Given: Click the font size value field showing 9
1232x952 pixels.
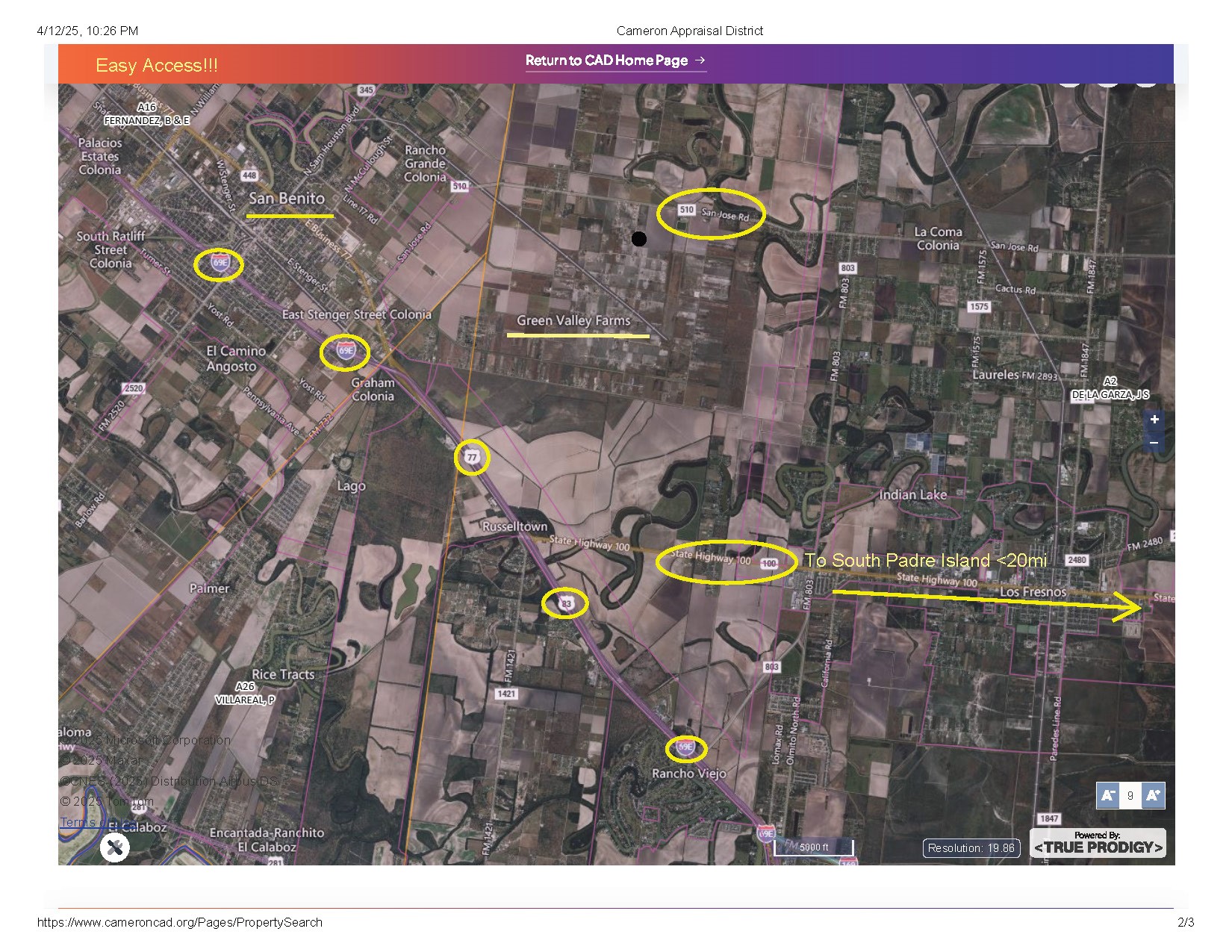Looking at the screenshot, I should click(x=1130, y=796).
